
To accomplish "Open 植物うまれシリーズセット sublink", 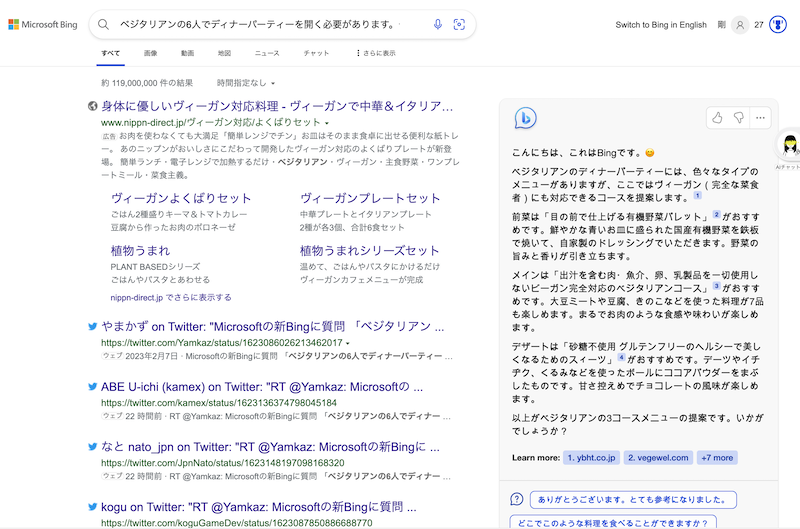I will click(x=369, y=250).
